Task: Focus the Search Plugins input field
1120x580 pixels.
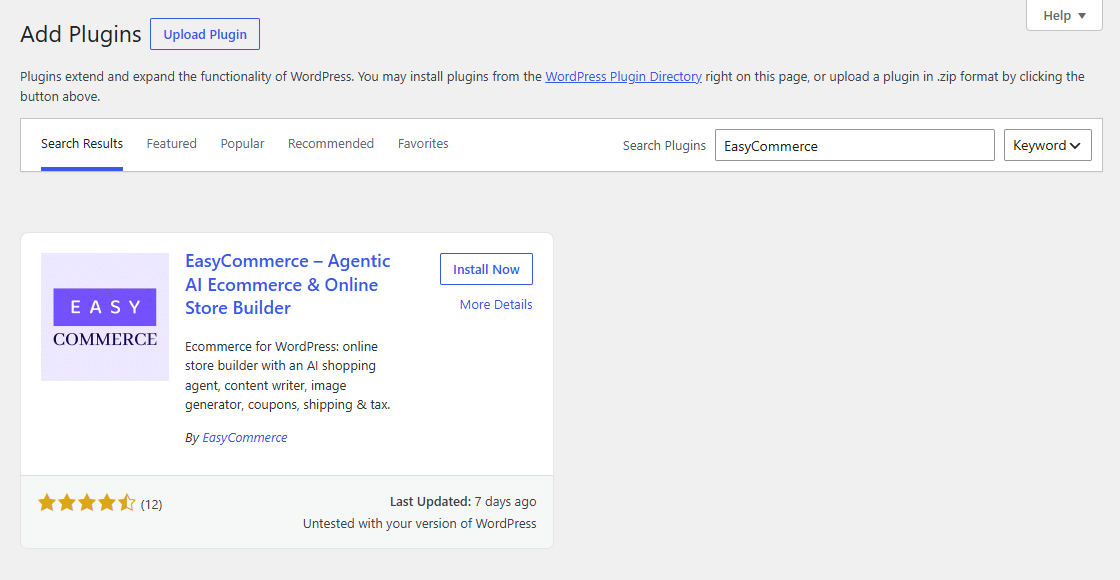Action: 854,145
